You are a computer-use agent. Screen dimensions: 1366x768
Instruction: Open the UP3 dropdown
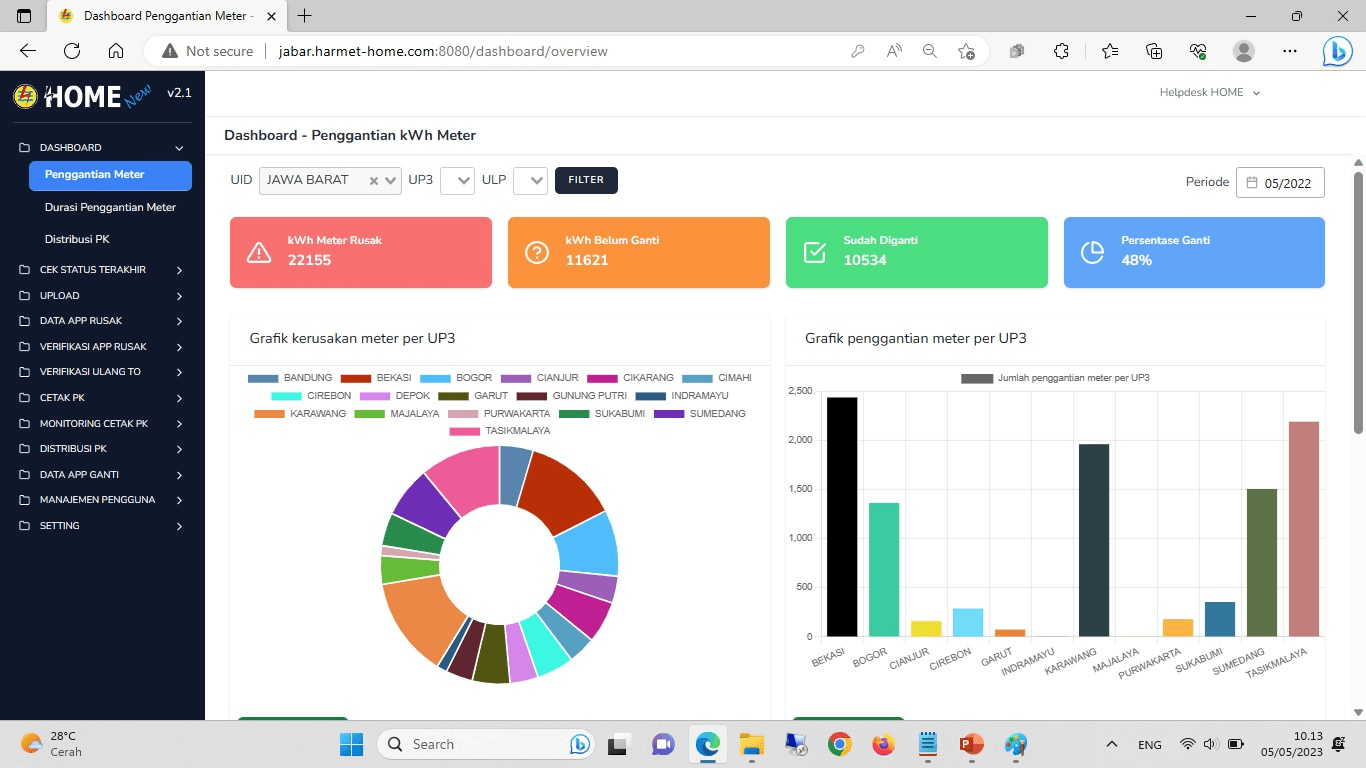[457, 181]
